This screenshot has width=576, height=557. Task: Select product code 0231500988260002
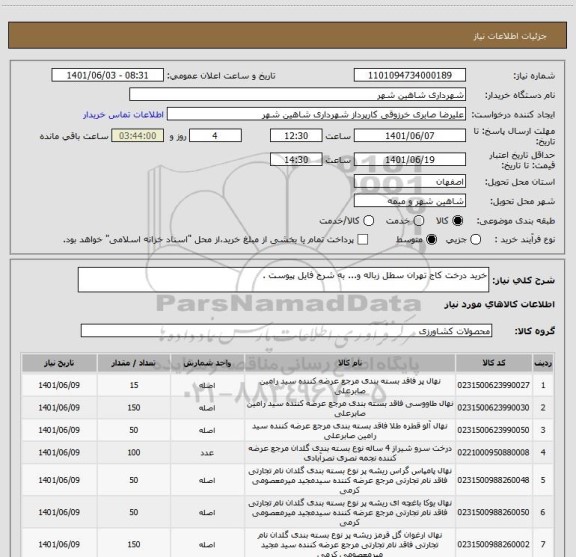493,544
